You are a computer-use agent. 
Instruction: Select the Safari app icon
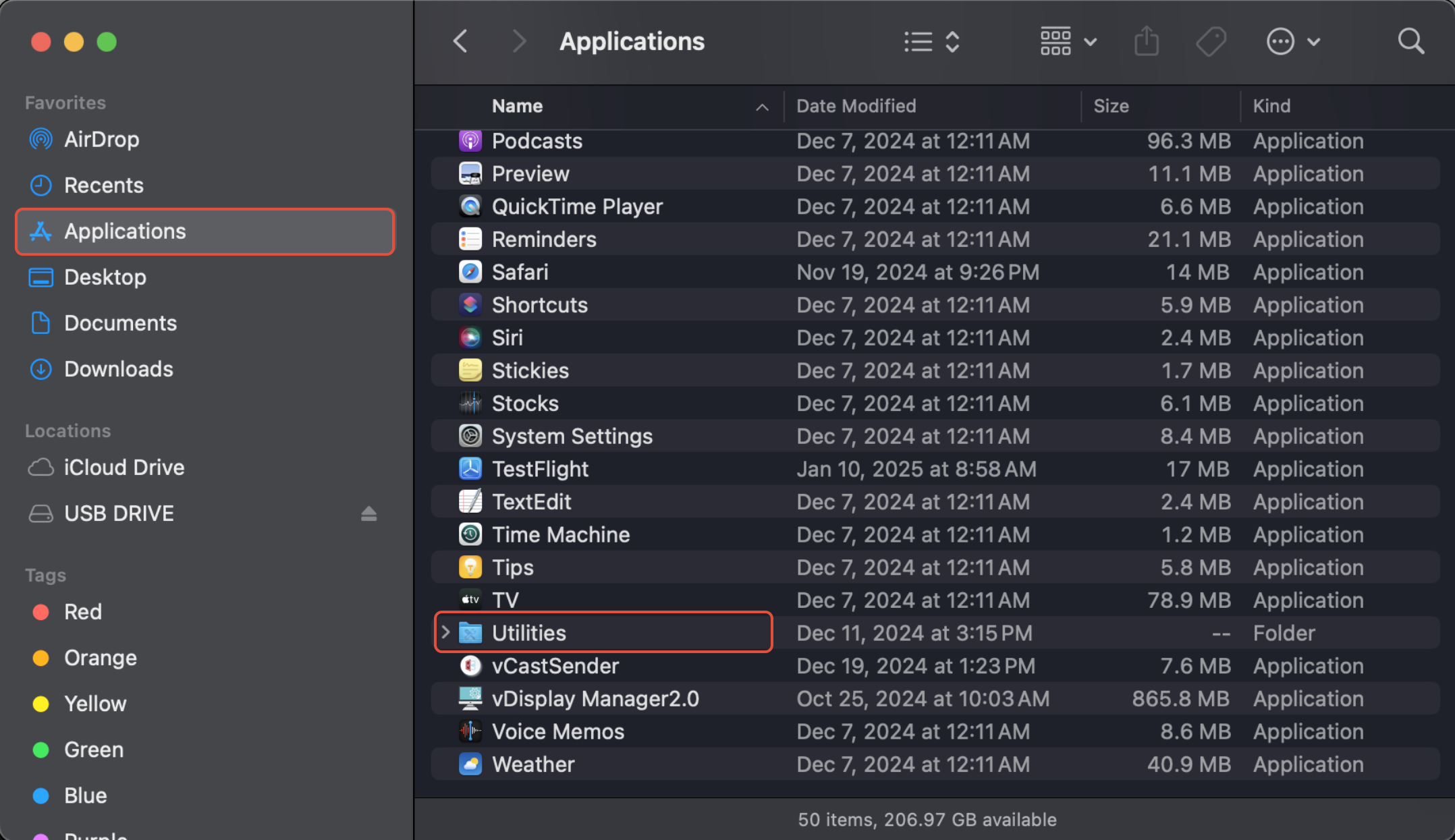click(x=470, y=272)
